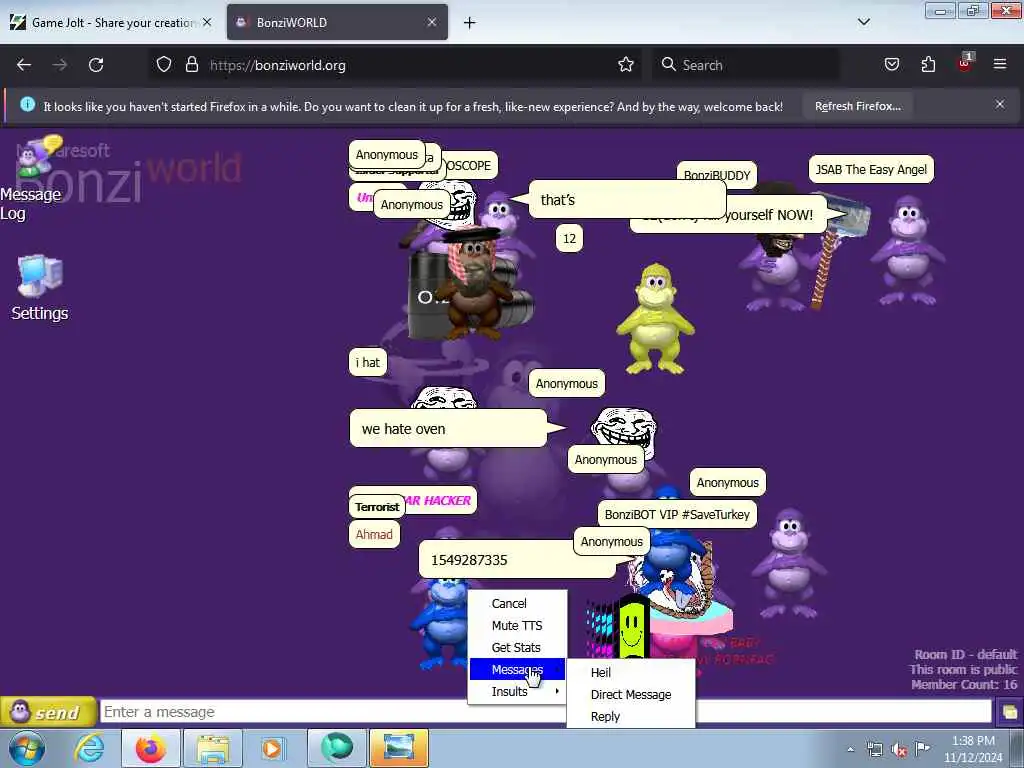Viewport: 1024px width, 768px height.
Task: Open the extensions puzzle icon
Action: click(x=928, y=64)
